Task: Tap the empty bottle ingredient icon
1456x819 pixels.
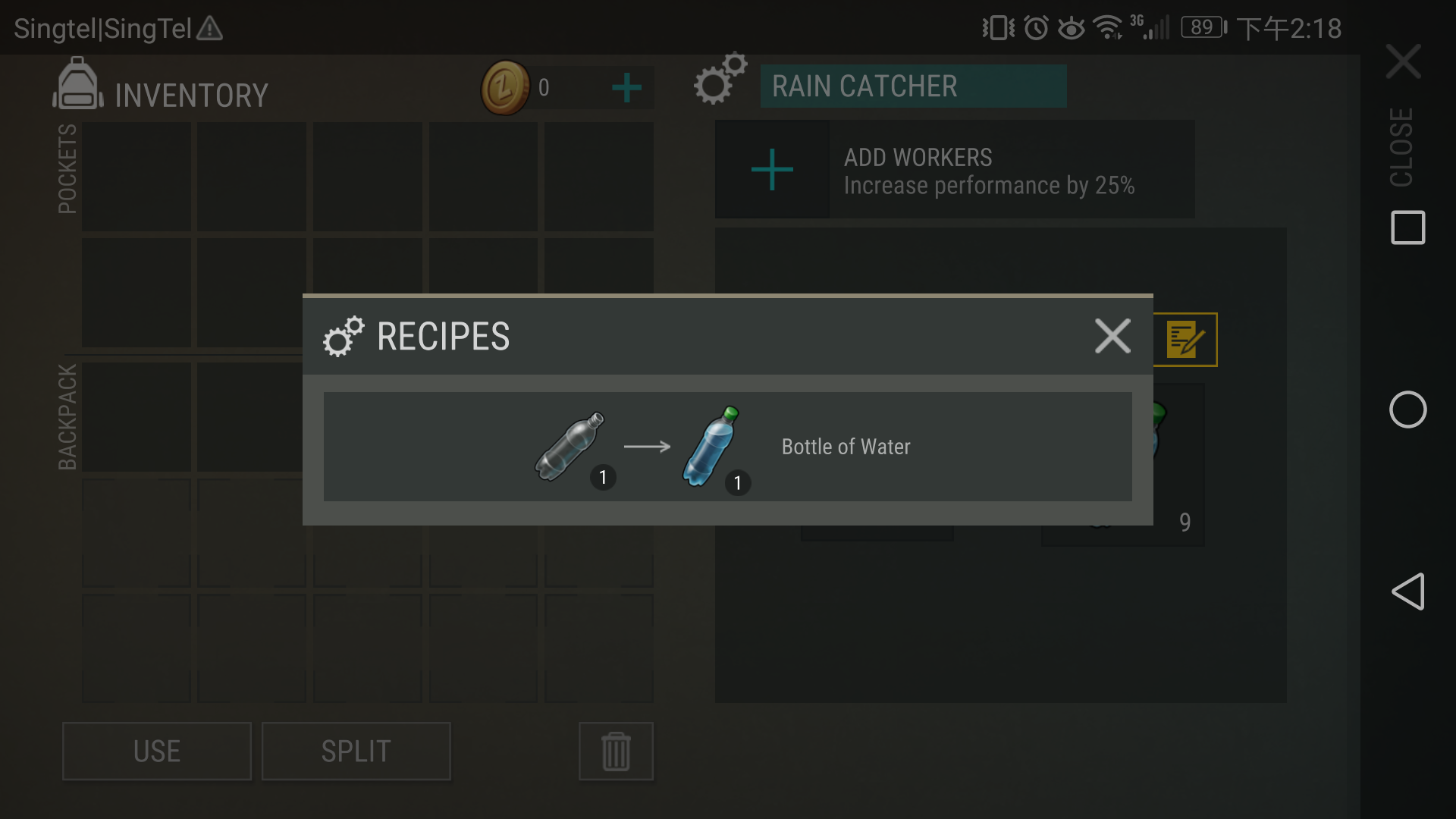Action: (x=570, y=447)
